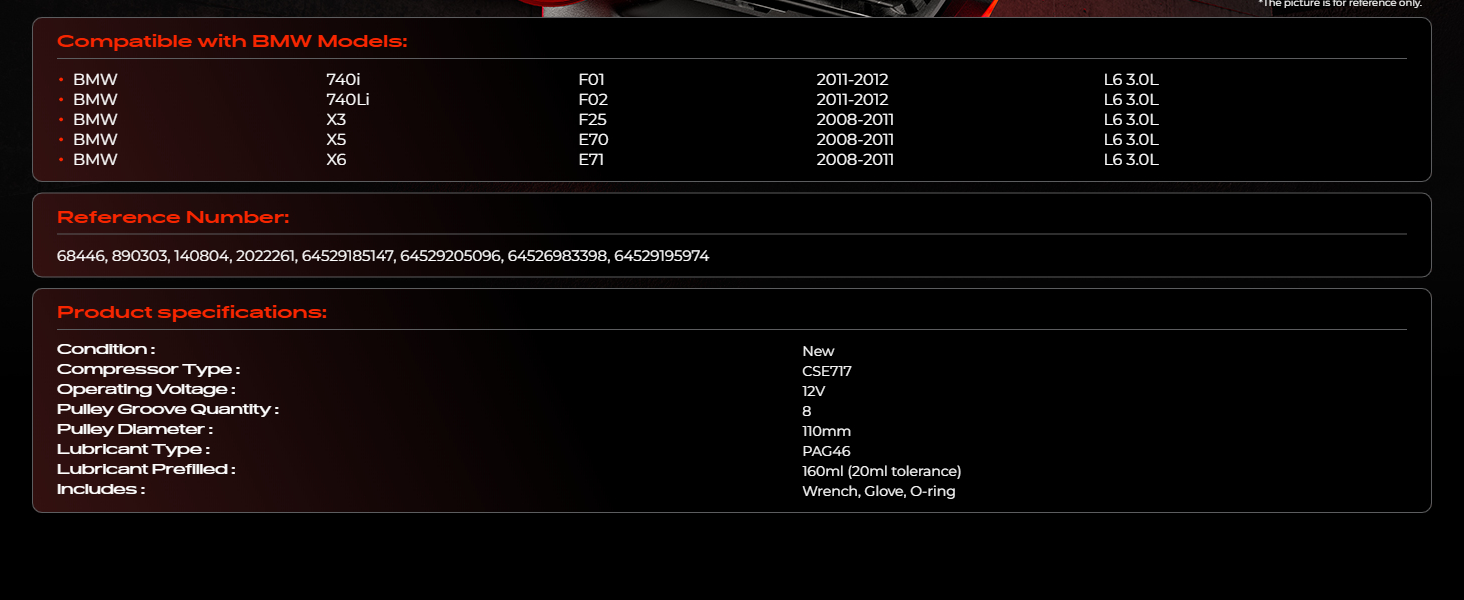Screen dimensions: 1464x600
Task: Click 'L6 3.0L' engine in X3 row
Action: tap(1131, 120)
